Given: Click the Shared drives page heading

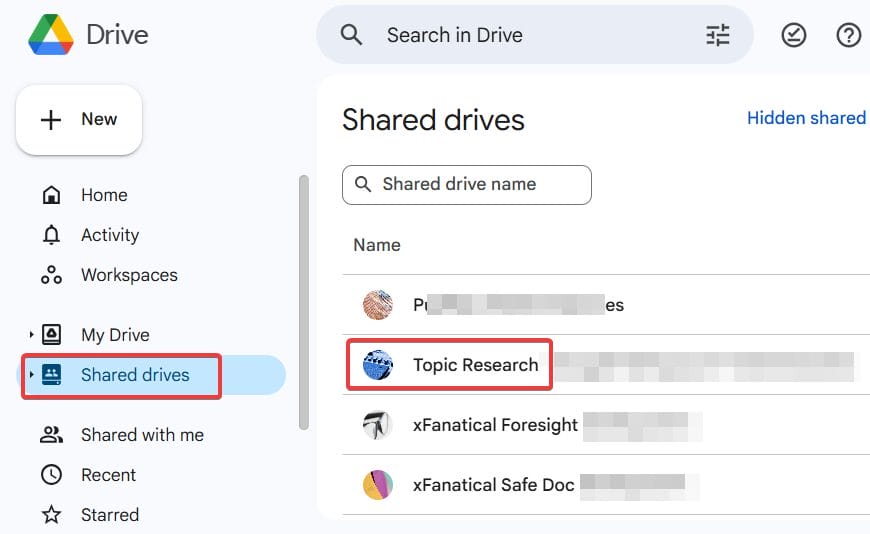Looking at the screenshot, I should pyautogui.click(x=433, y=119).
